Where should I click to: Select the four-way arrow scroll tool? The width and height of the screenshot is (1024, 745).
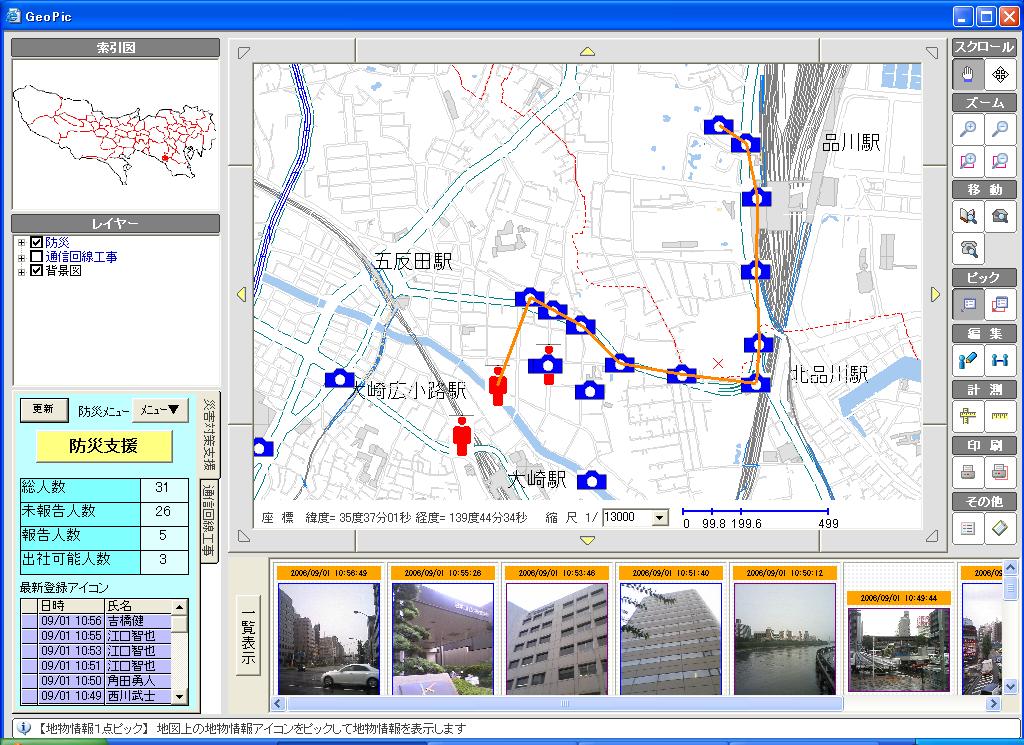click(1000, 73)
